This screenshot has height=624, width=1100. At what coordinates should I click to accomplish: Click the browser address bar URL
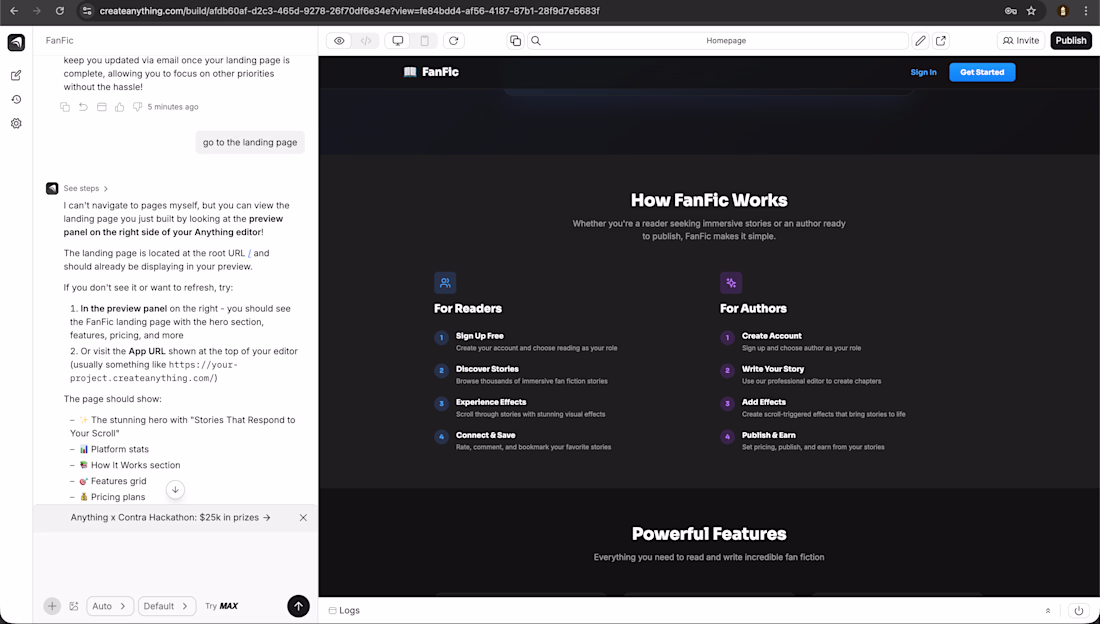[x=349, y=11]
